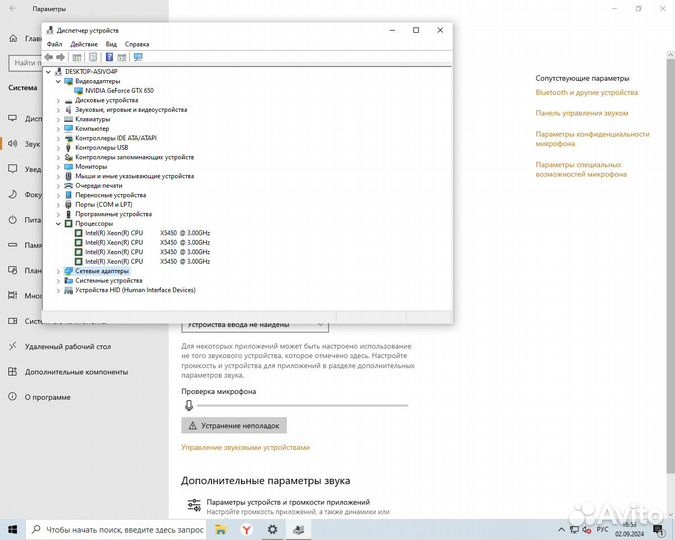This screenshot has height=540, width=675.
Task: Open Yandex Browser from the taskbar
Action: 247,529
